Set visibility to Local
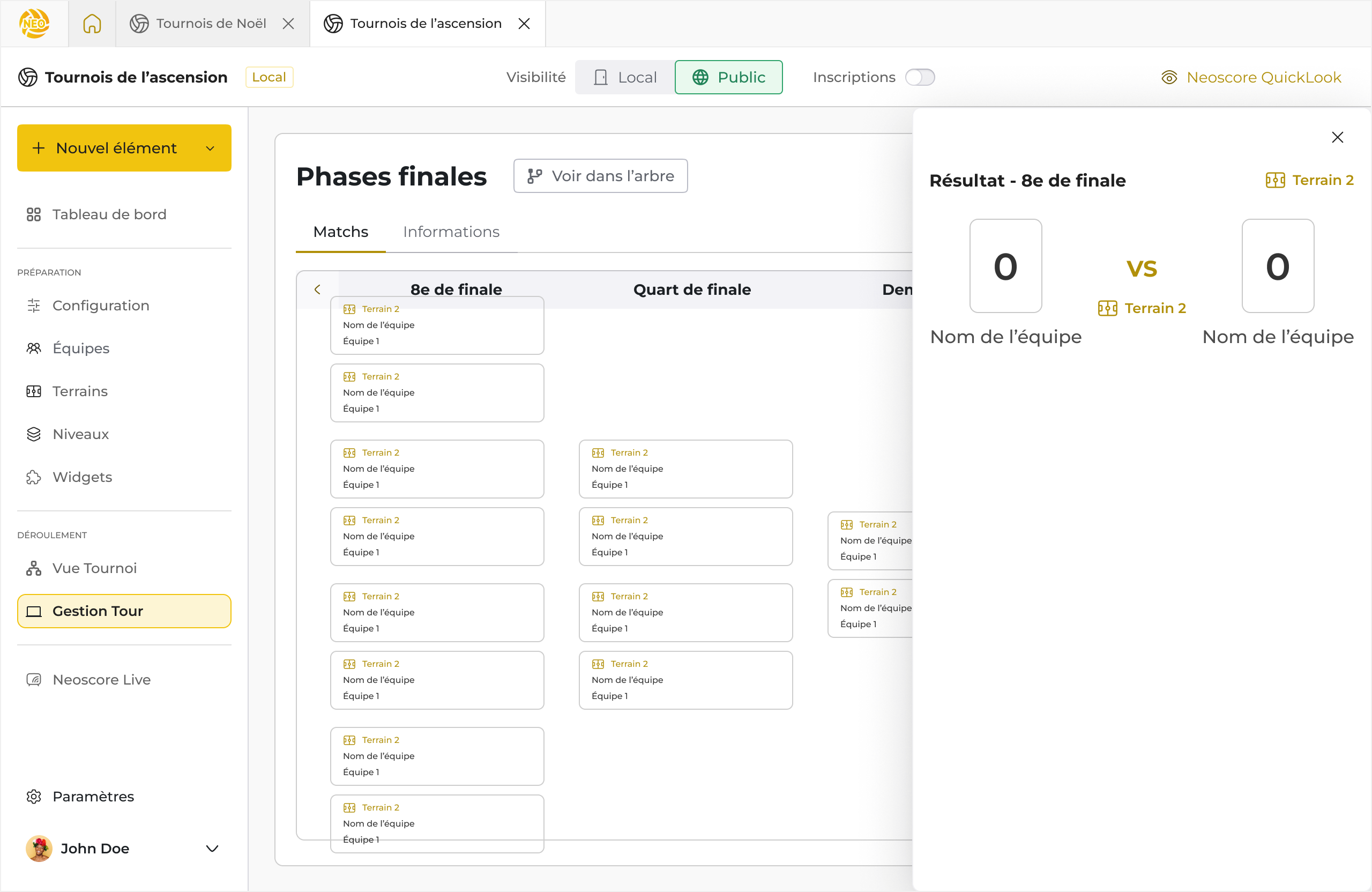The image size is (1372, 892). tap(625, 77)
